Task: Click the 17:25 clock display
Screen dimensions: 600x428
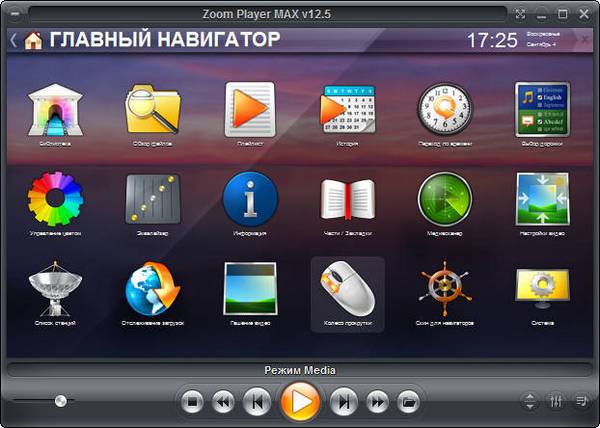Action: [492, 40]
